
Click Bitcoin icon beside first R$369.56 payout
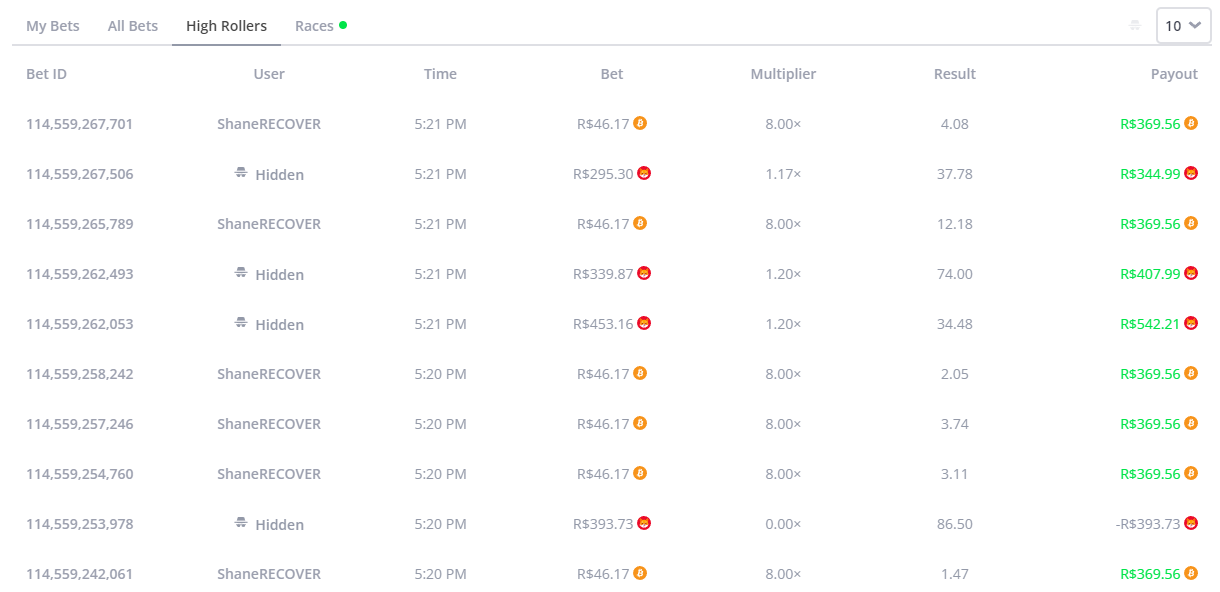click(x=1191, y=123)
